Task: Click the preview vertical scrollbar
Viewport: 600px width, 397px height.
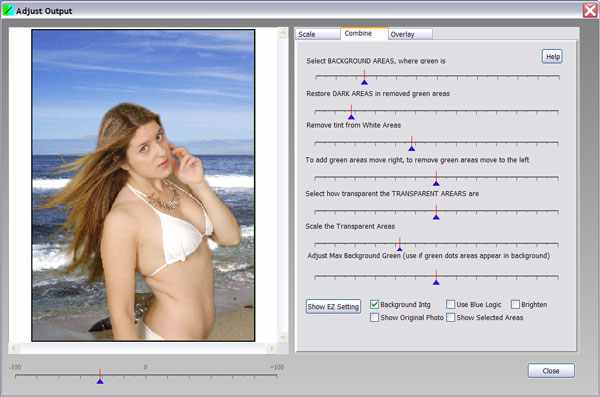Action: pos(283,185)
